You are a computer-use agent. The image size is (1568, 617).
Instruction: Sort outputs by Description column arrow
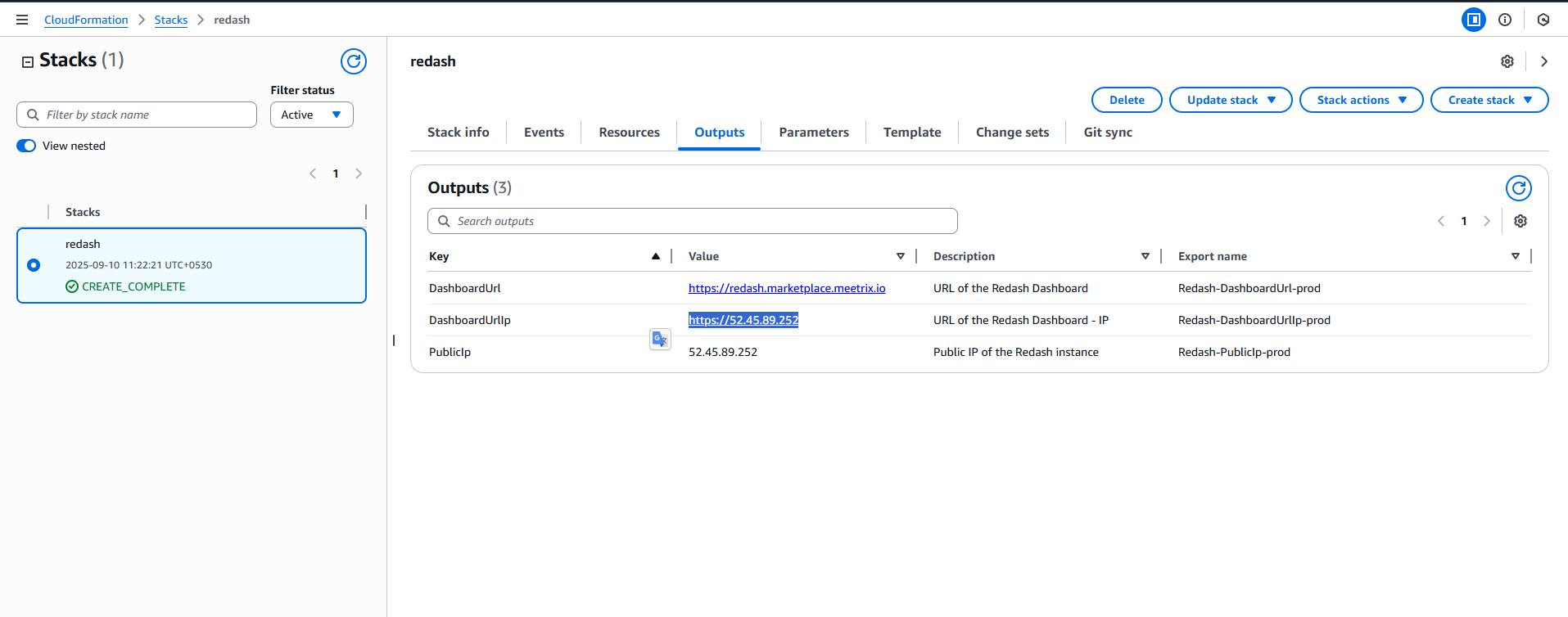[x=1145, y=256]
